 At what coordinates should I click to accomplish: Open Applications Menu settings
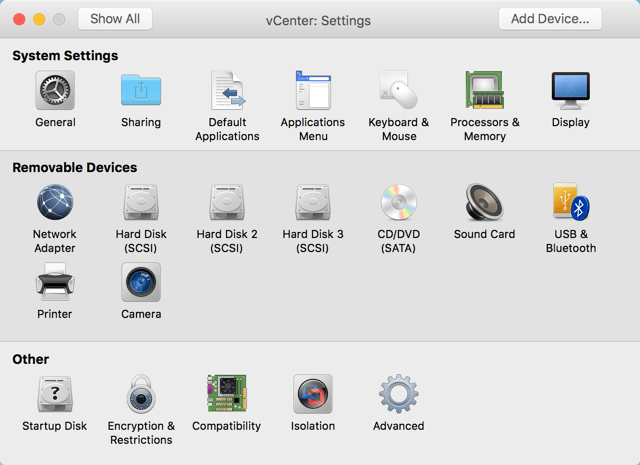tap(313, 91)
